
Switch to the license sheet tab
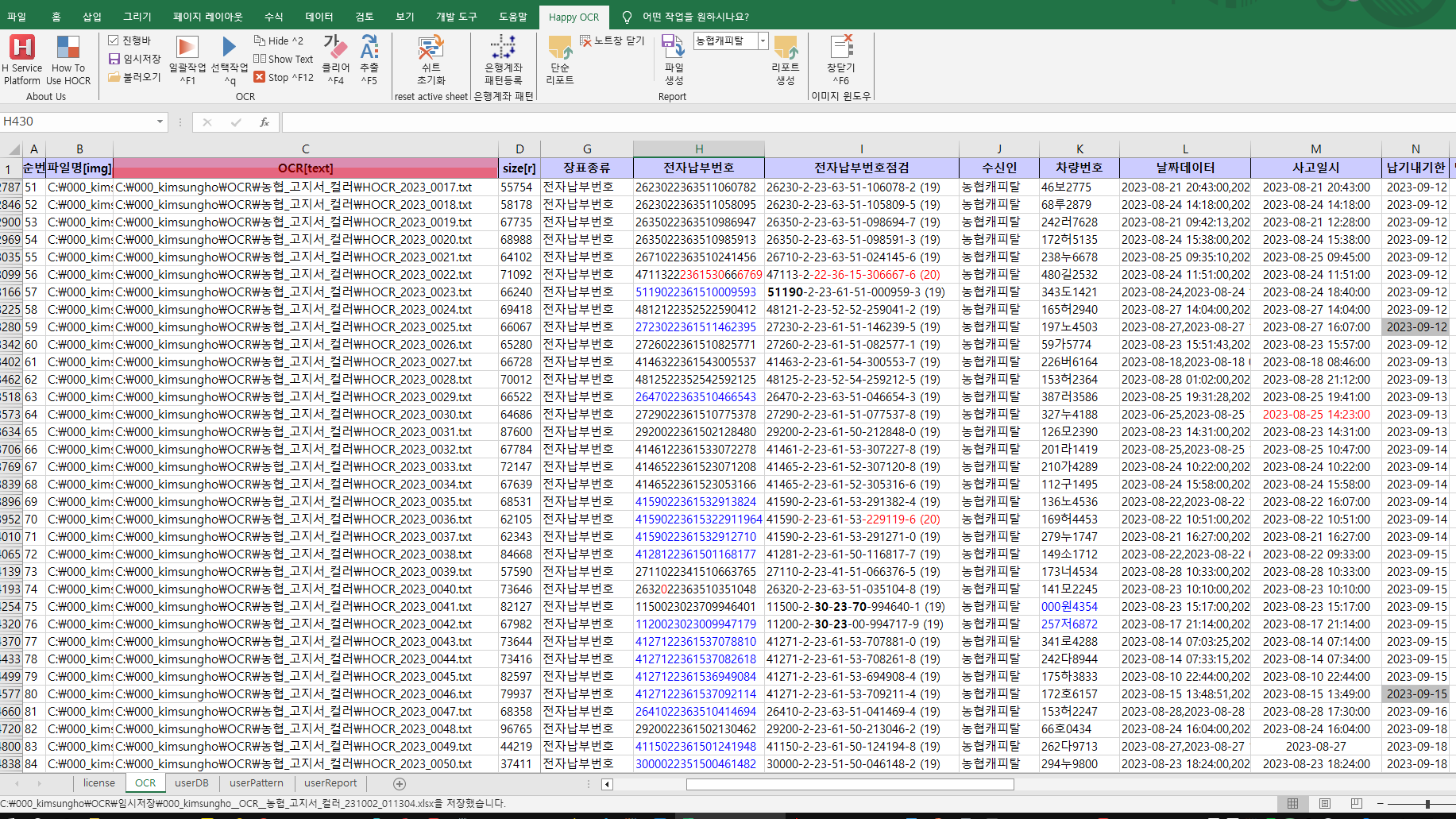click(99, 783)
